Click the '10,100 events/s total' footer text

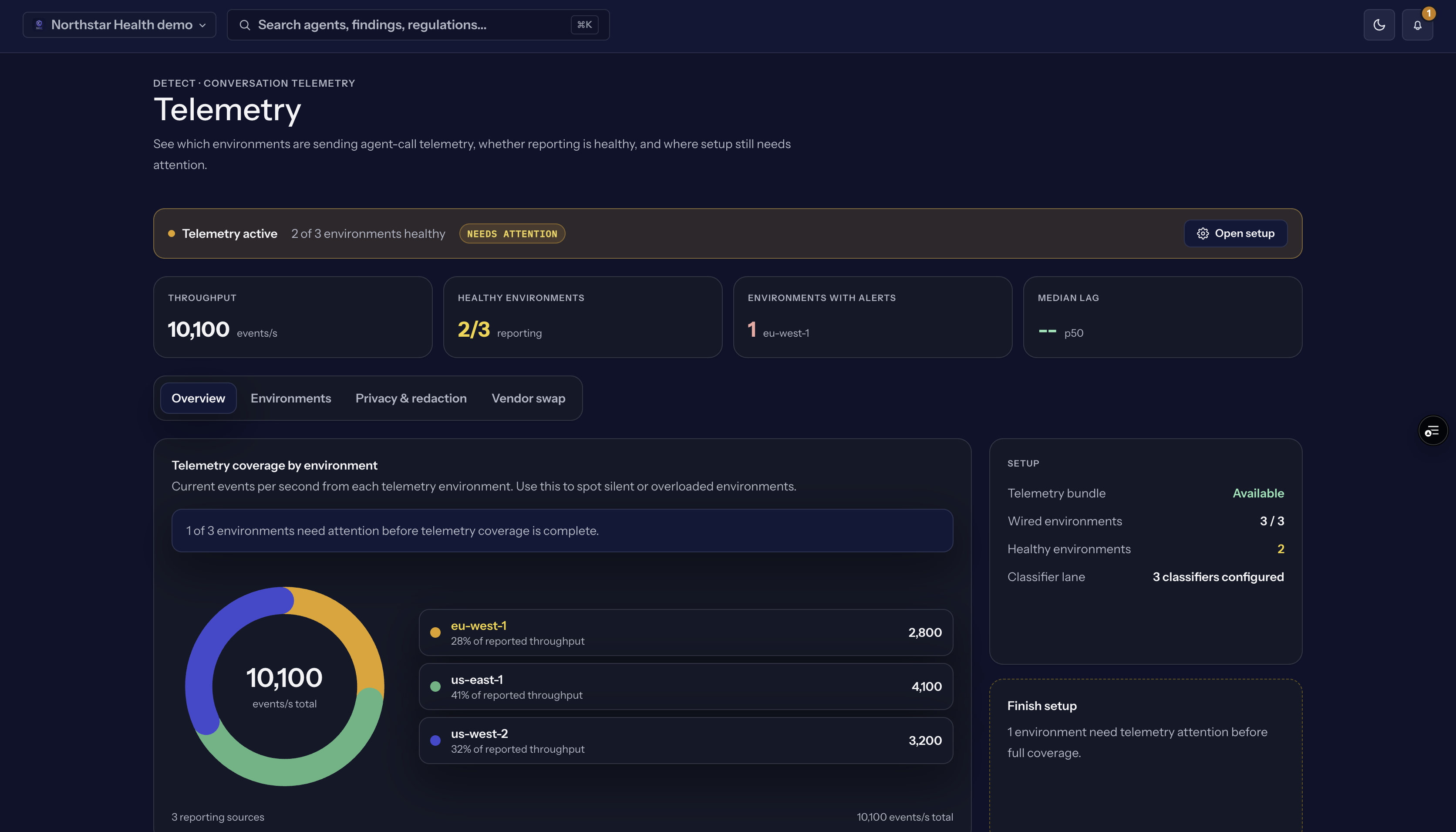904,817
